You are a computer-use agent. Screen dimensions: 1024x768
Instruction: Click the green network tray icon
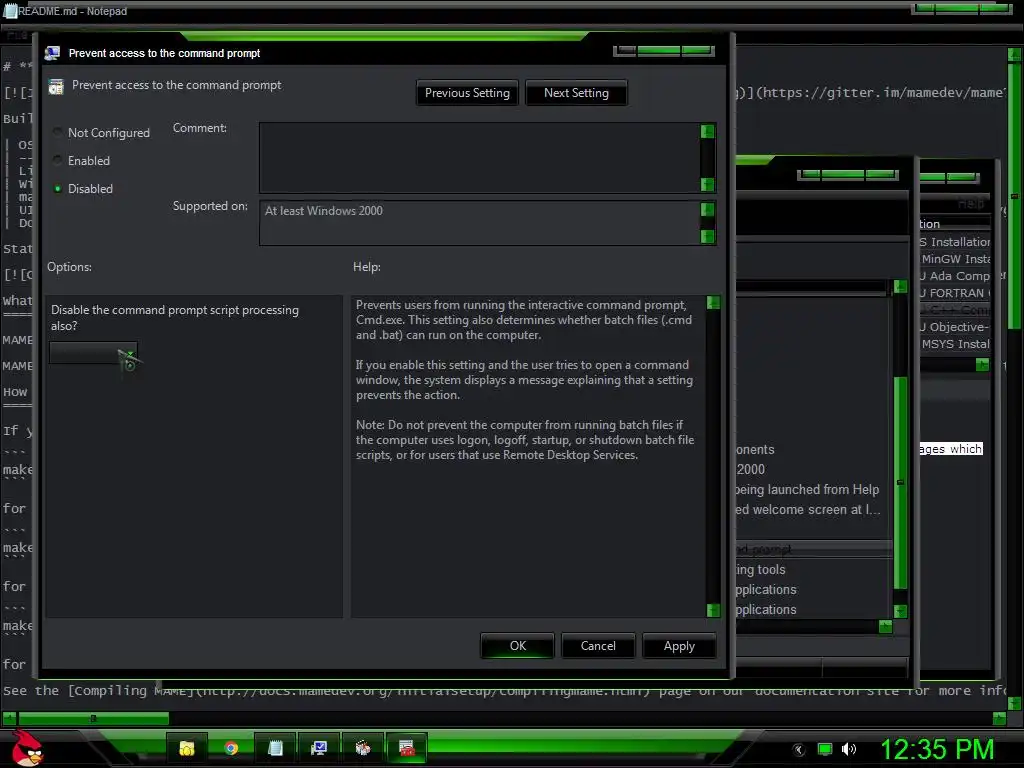click(x=825, y=750)
